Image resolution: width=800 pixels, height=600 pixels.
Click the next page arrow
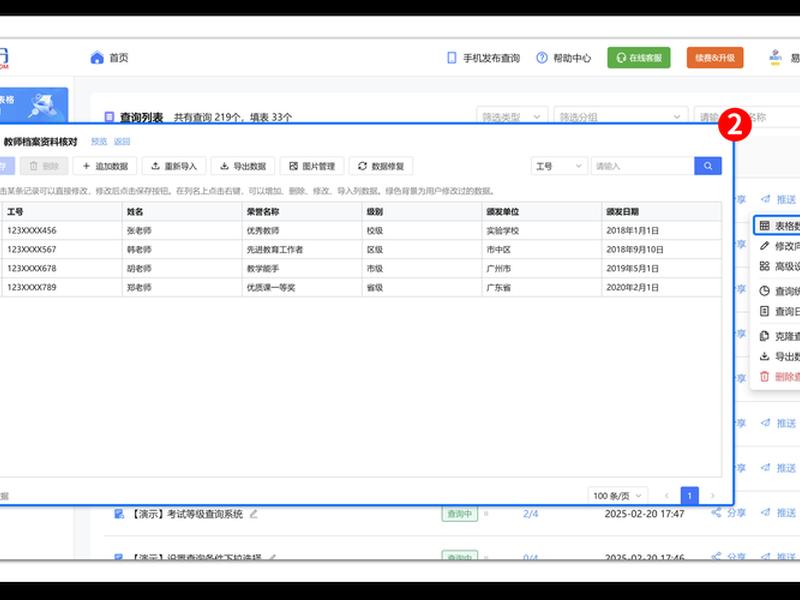[x=712, y=495]
